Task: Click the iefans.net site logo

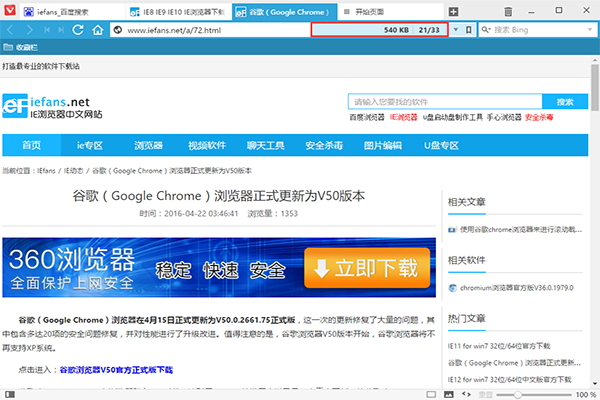Action: click(52, 106)
